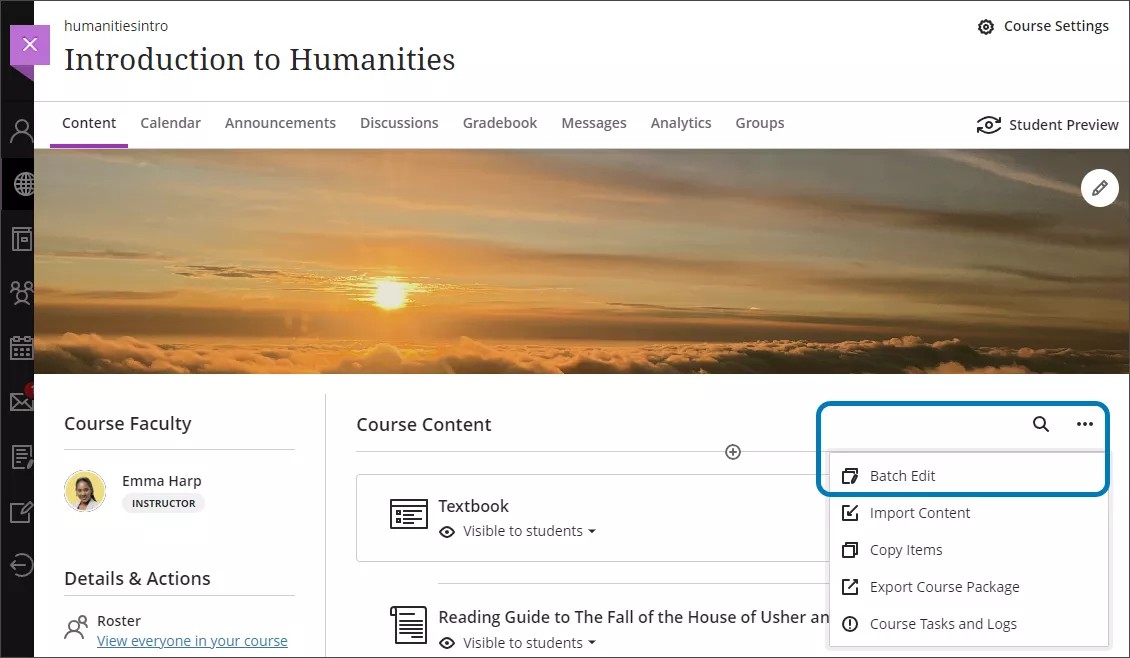Enter Student Preview mode

pos(1047,125)
